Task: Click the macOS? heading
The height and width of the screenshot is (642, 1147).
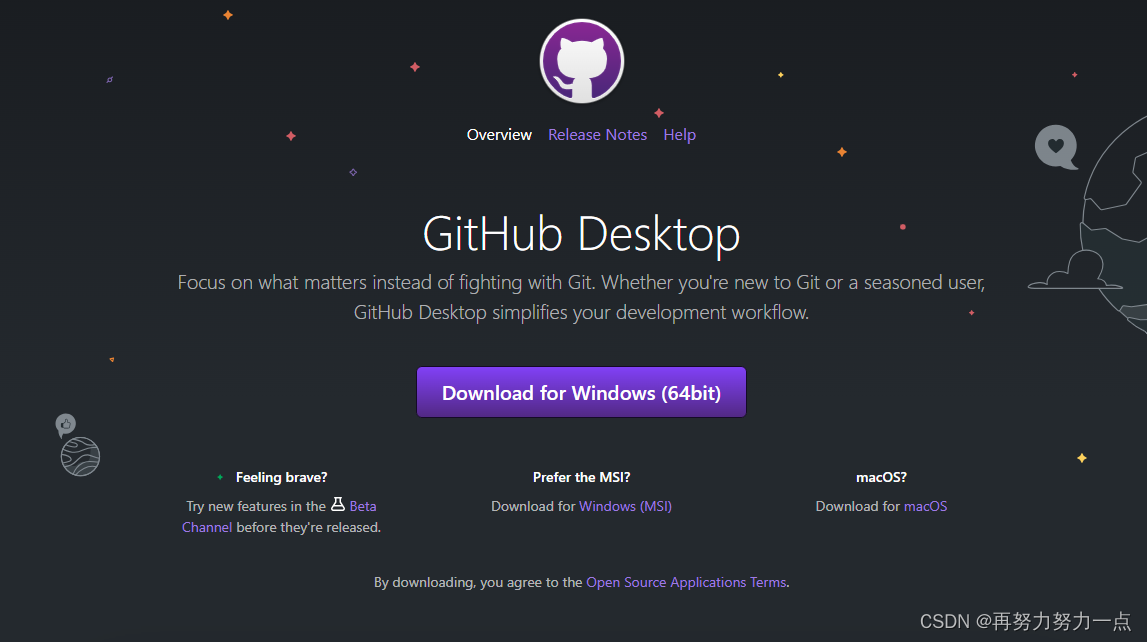Action: pos(881,477)
